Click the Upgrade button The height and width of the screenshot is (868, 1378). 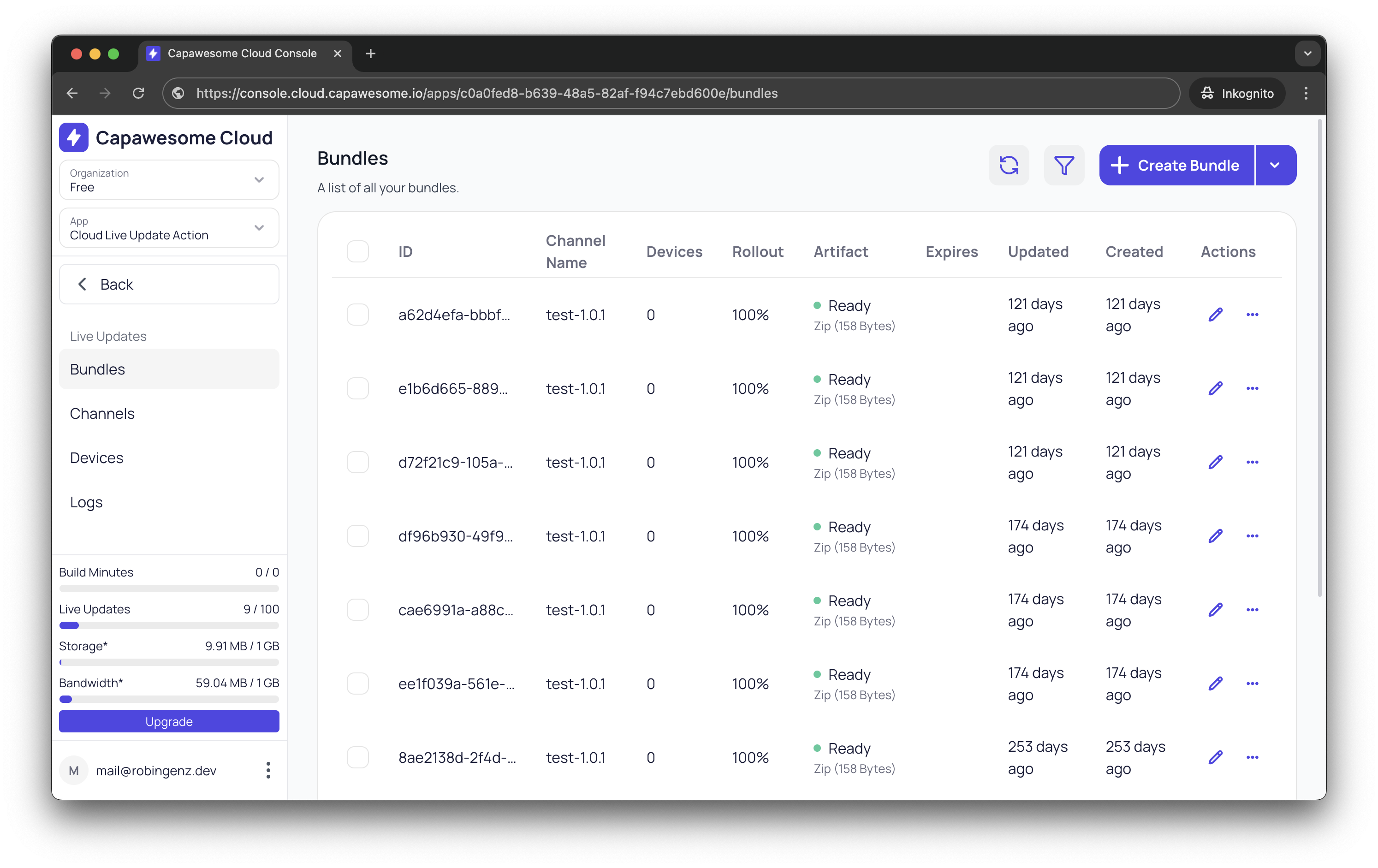coord(169,721)
